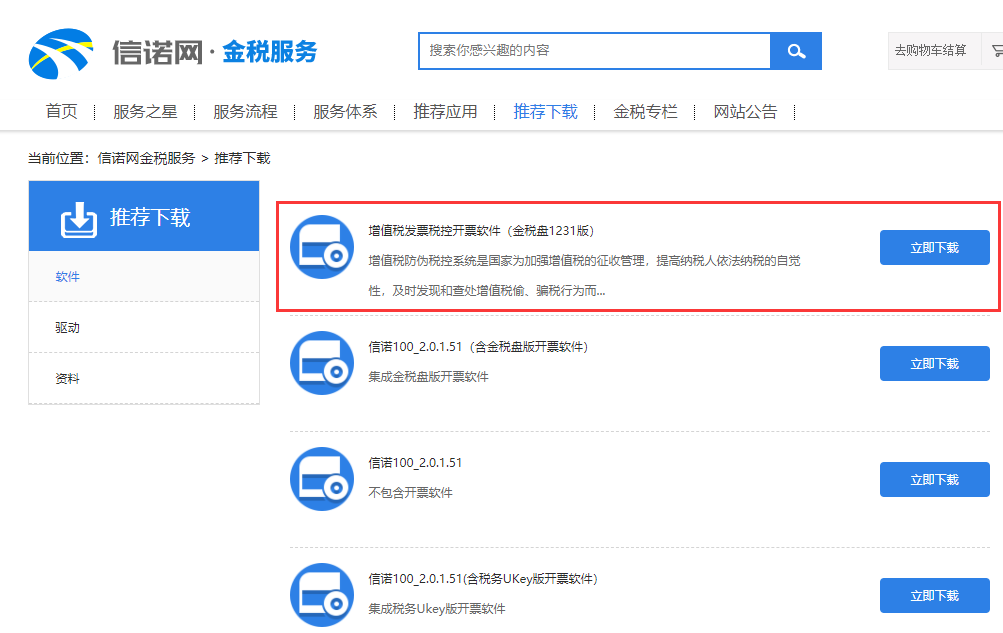The image size is (1003, 633).
Task: Click breadcrumb link 信诺网金税服务
Action: point(146,158)
